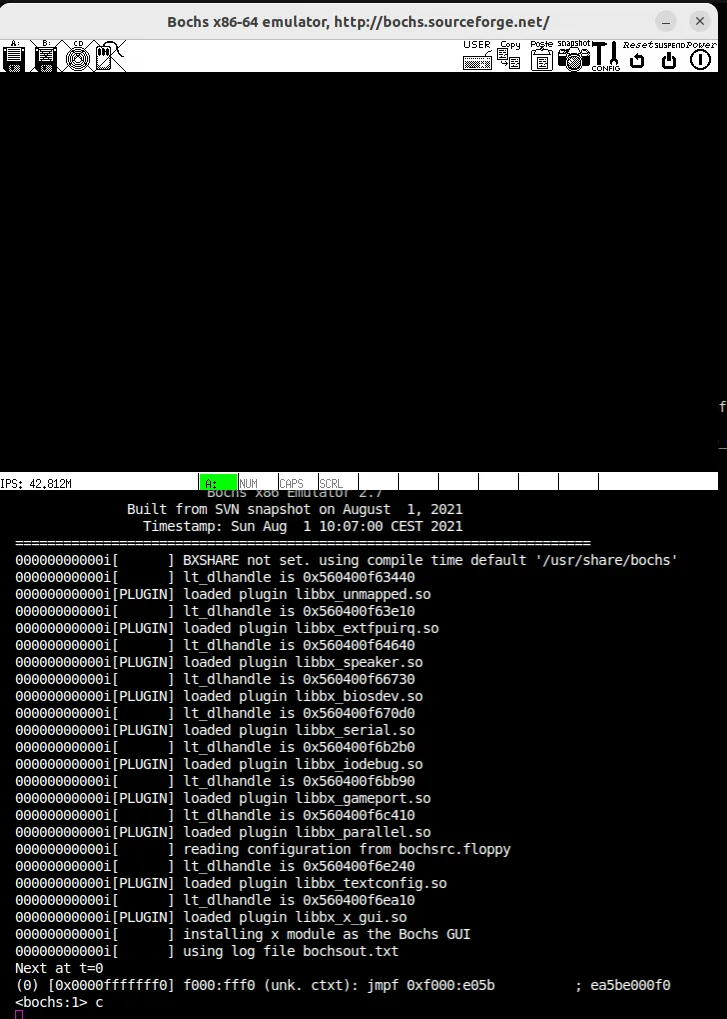Image resolution: width=727 pixels, height=1019 pixels.
Task: Click the Suspend emulator button
Action: click(x=669, y=56)
